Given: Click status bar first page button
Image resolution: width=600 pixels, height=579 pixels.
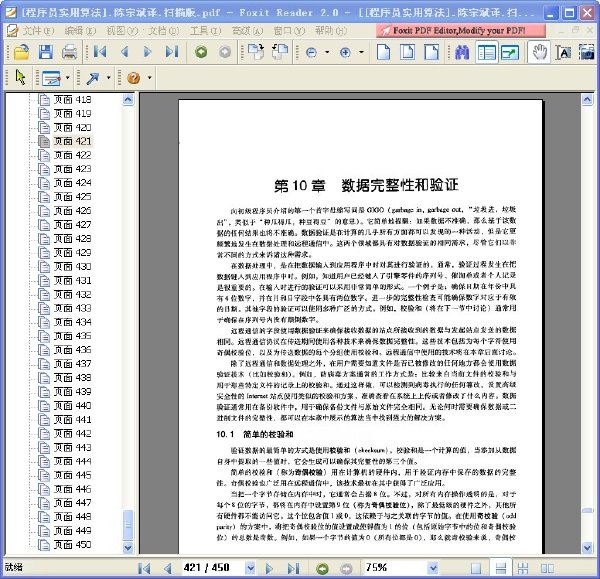Looking at the screenshot, I should click(144, 568).
